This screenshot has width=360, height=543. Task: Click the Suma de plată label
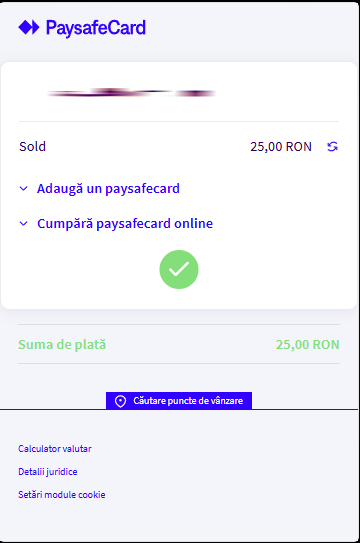tap(62, 345)
